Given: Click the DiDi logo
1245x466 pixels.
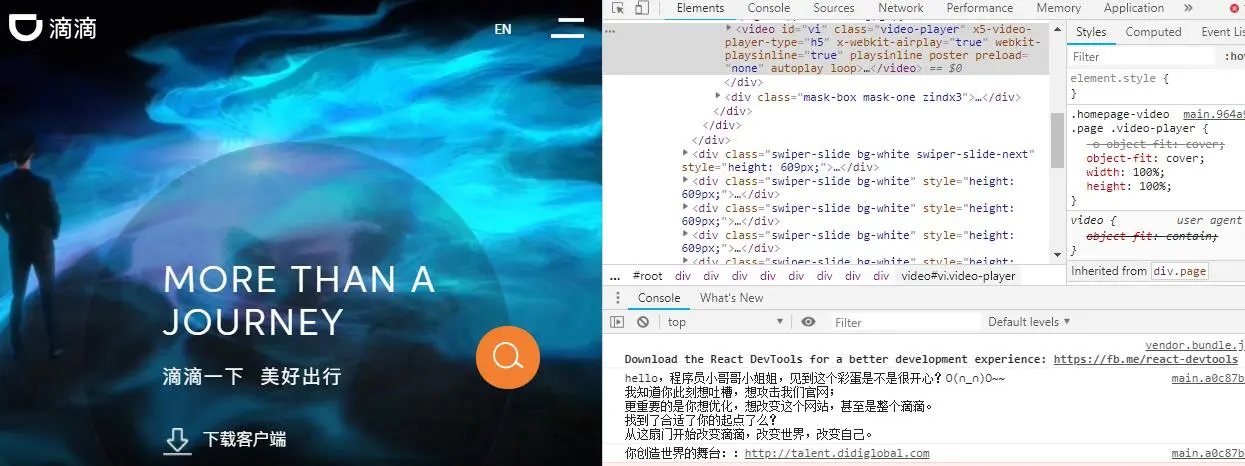Looking at the screenshot, I should tap(52, 28).
